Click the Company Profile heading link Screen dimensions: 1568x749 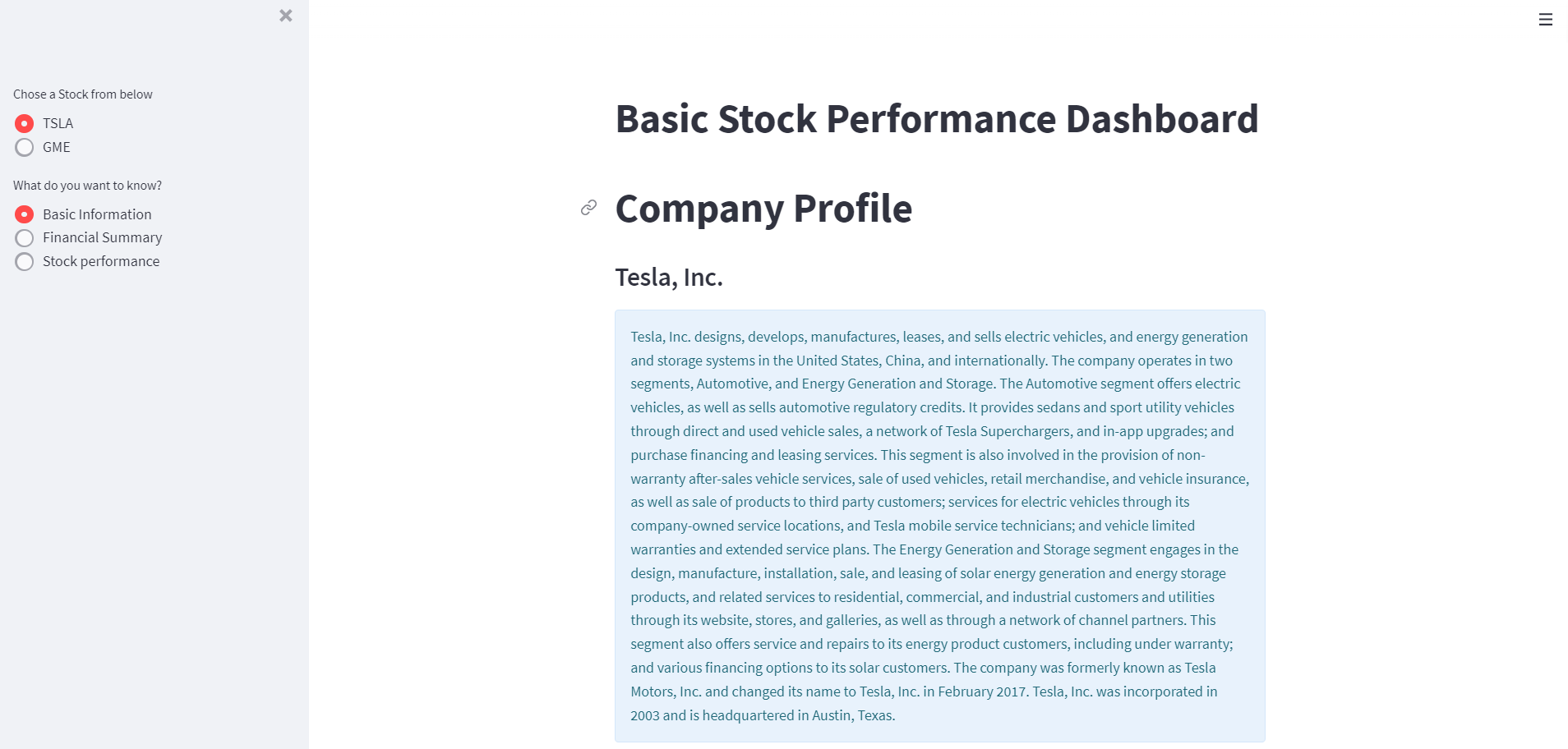763,208
